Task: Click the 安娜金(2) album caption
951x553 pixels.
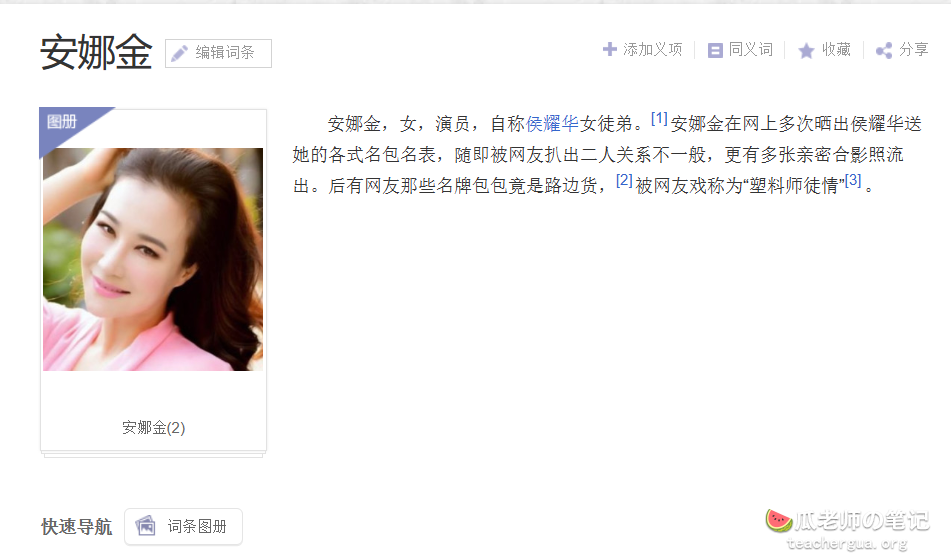Action: [x=153, y=427]
